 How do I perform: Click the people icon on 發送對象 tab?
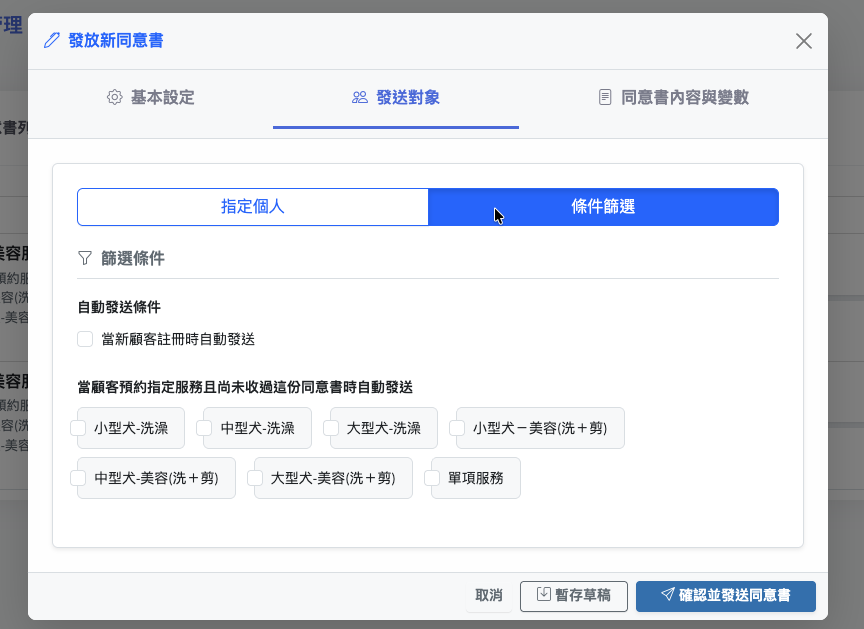[360, 97]
